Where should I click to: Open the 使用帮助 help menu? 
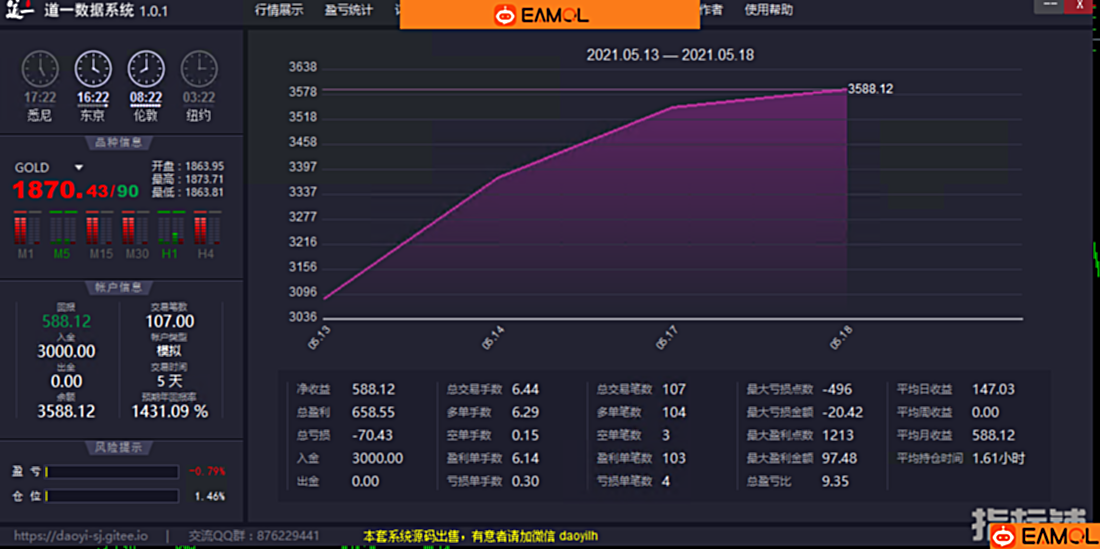coord(769,10)
